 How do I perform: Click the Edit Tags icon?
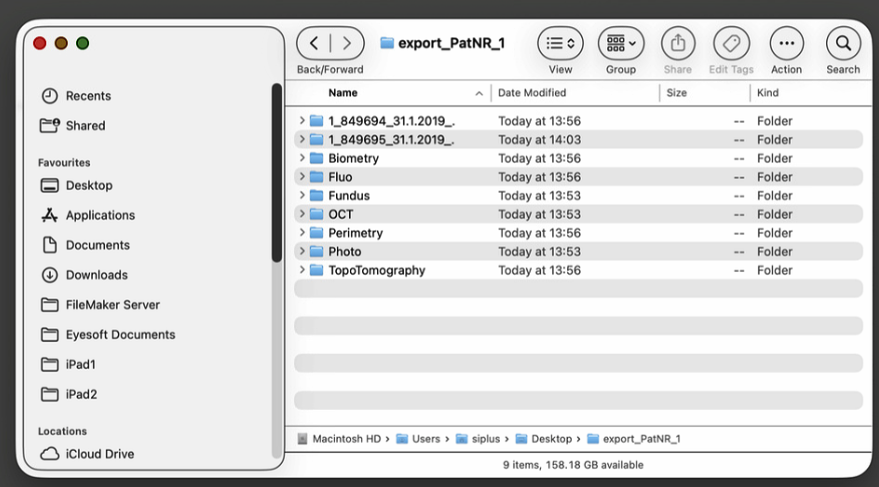tap(731, 43)
